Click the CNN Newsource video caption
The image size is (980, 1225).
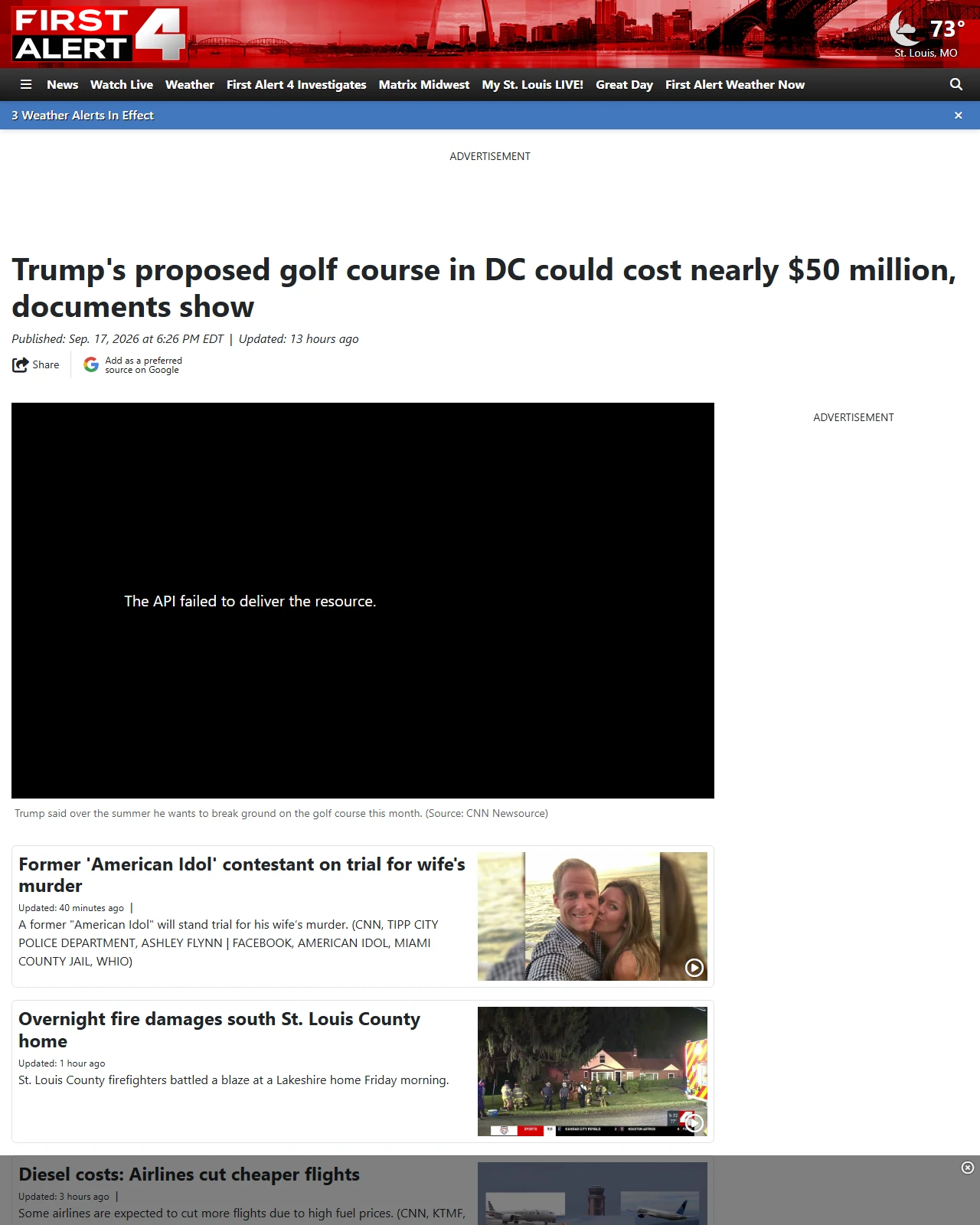click(282, 814)
